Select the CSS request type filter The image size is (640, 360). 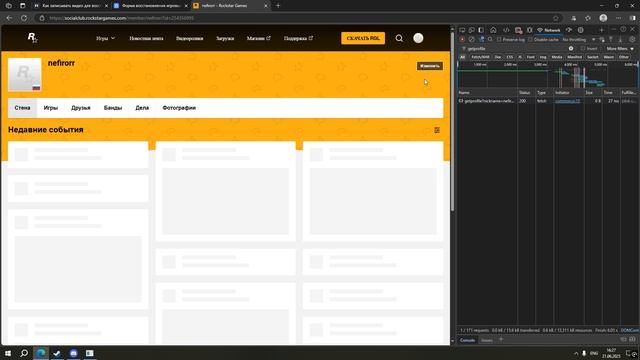(510, 57)
